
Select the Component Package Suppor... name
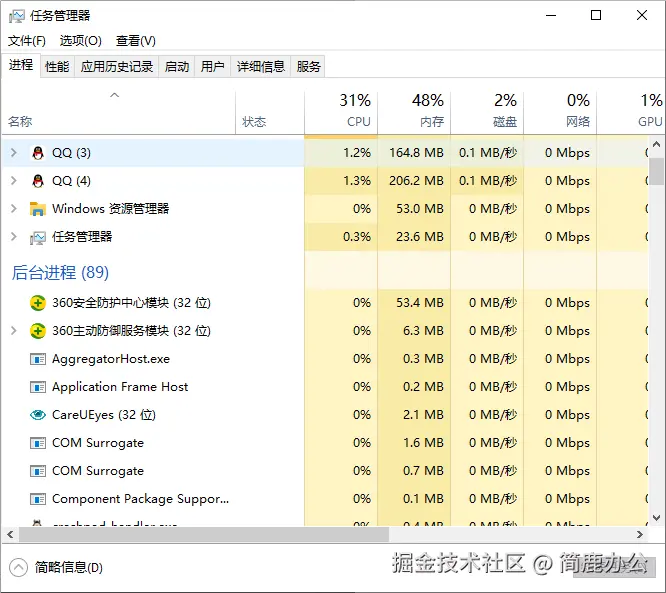click(x=141, y=499)
